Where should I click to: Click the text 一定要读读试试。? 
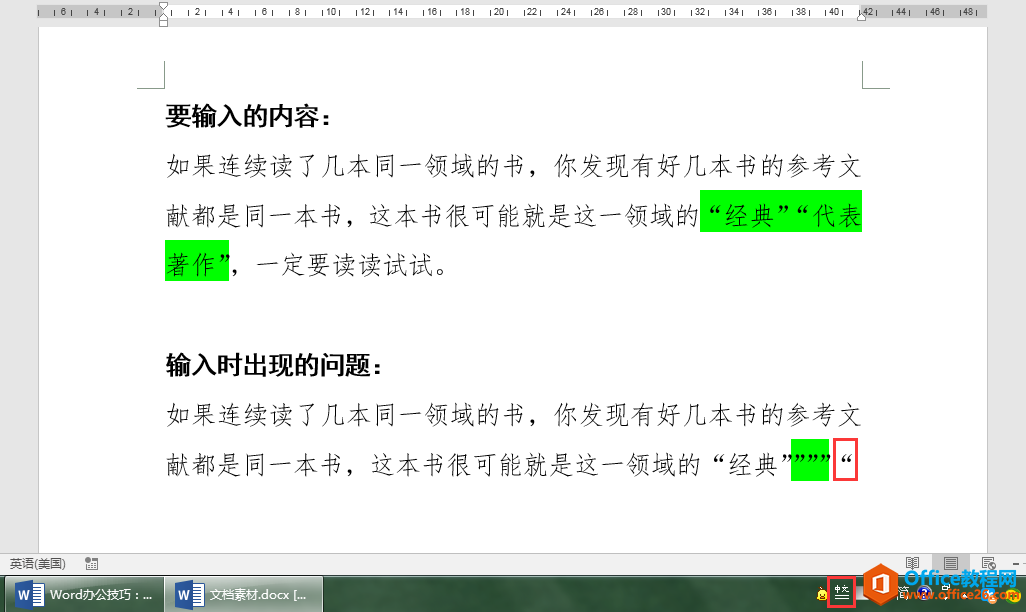point(351,265)
